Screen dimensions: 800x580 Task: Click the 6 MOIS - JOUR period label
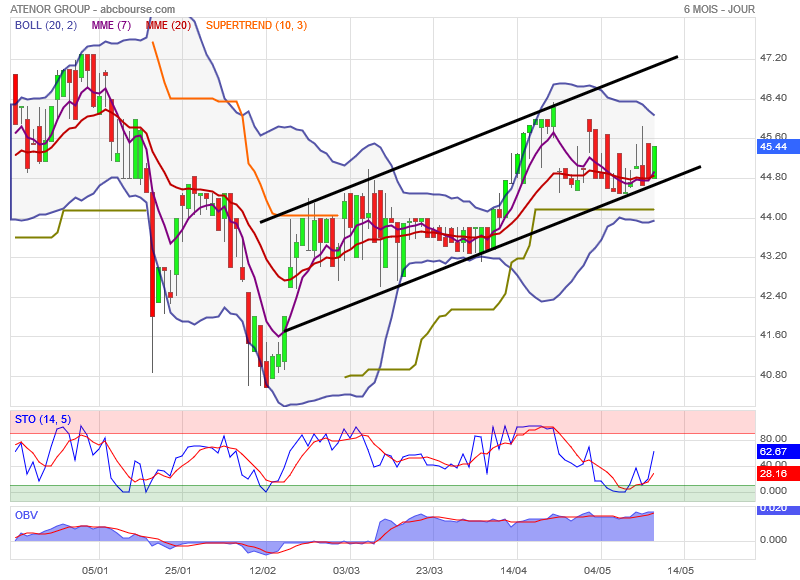tap(719, 9)
